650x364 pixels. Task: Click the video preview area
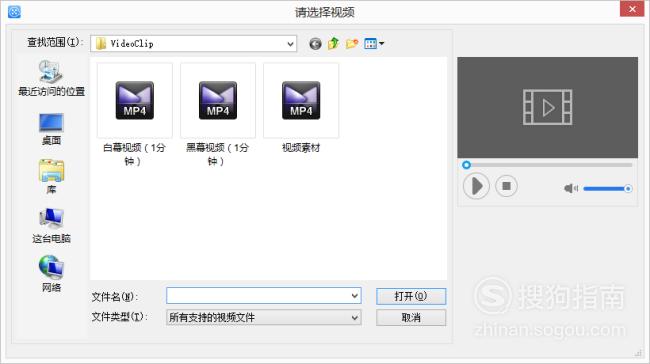click(547, 107)
